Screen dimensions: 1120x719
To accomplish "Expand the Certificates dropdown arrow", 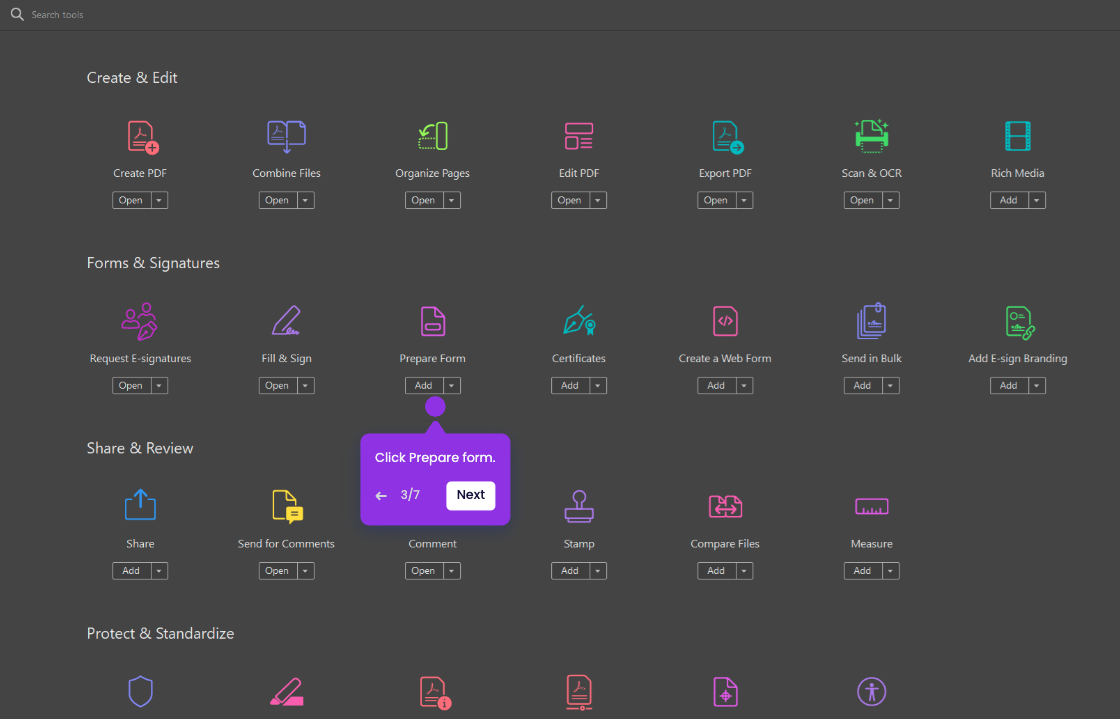I will pos(598,386).
